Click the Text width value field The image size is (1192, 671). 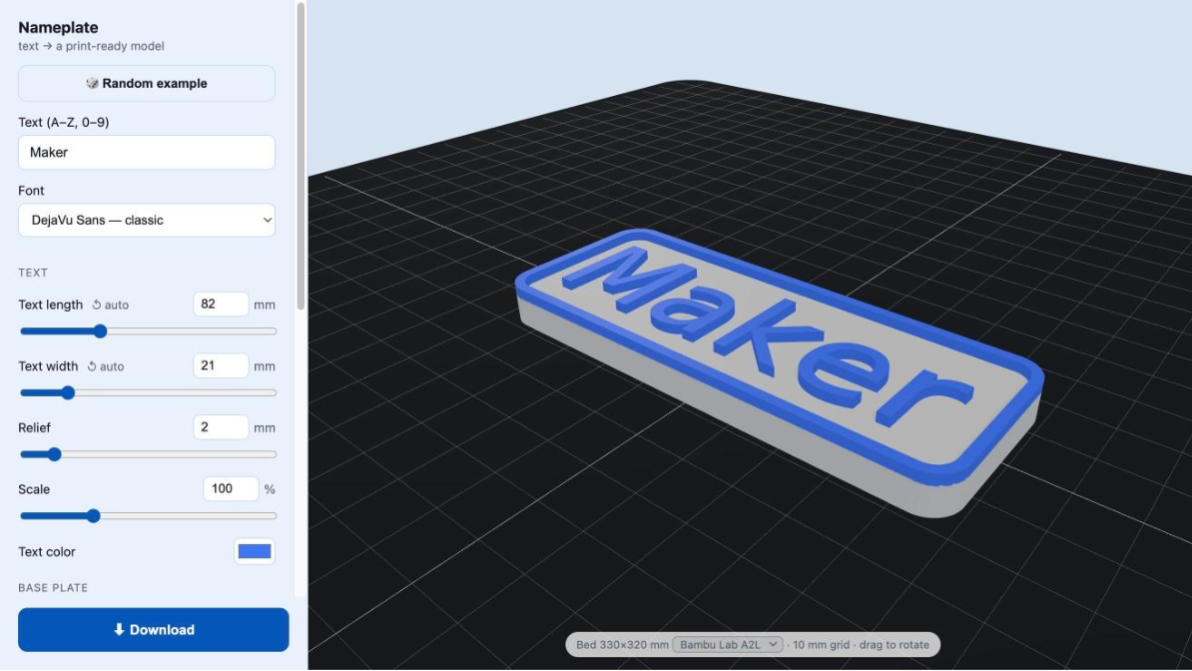tap(220, 366)
